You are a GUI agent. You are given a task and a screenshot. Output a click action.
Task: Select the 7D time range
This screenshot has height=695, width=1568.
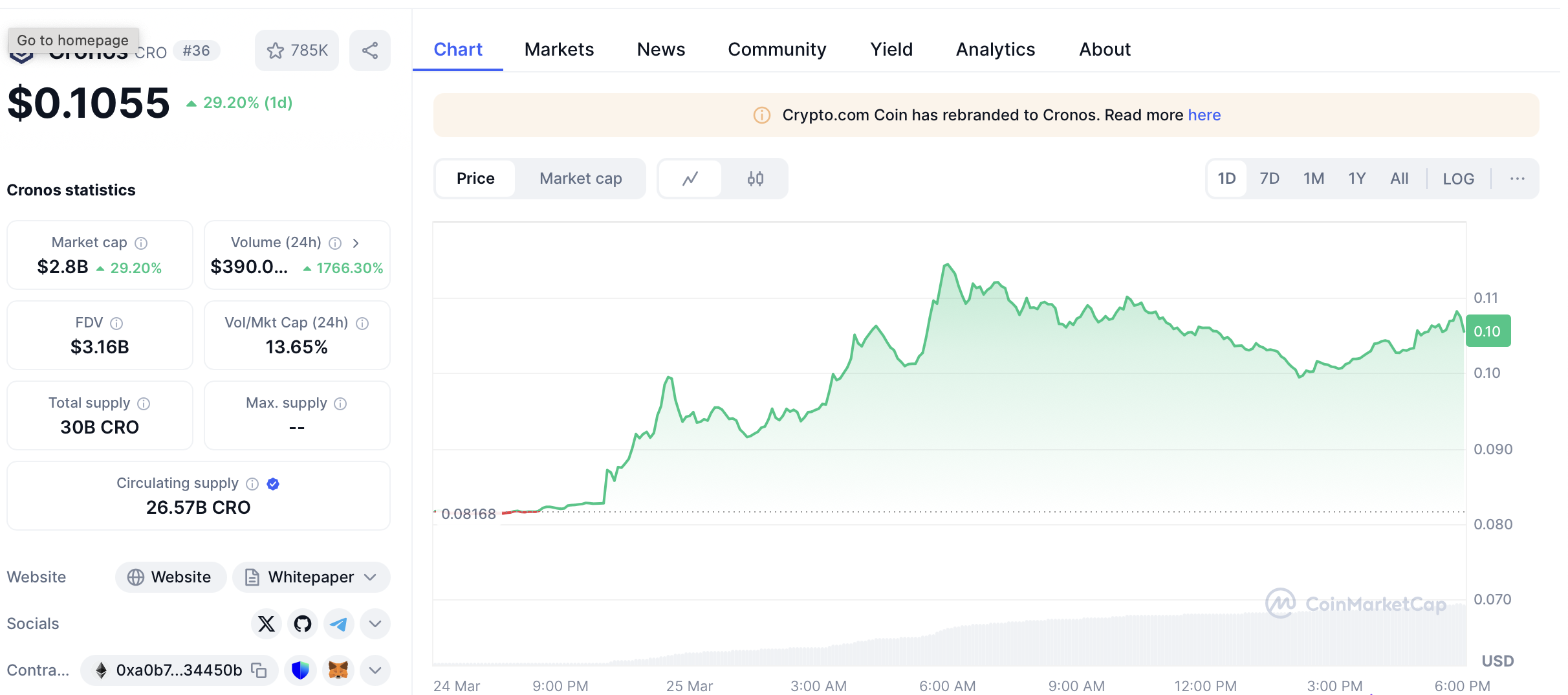(x=1269, y=179)
